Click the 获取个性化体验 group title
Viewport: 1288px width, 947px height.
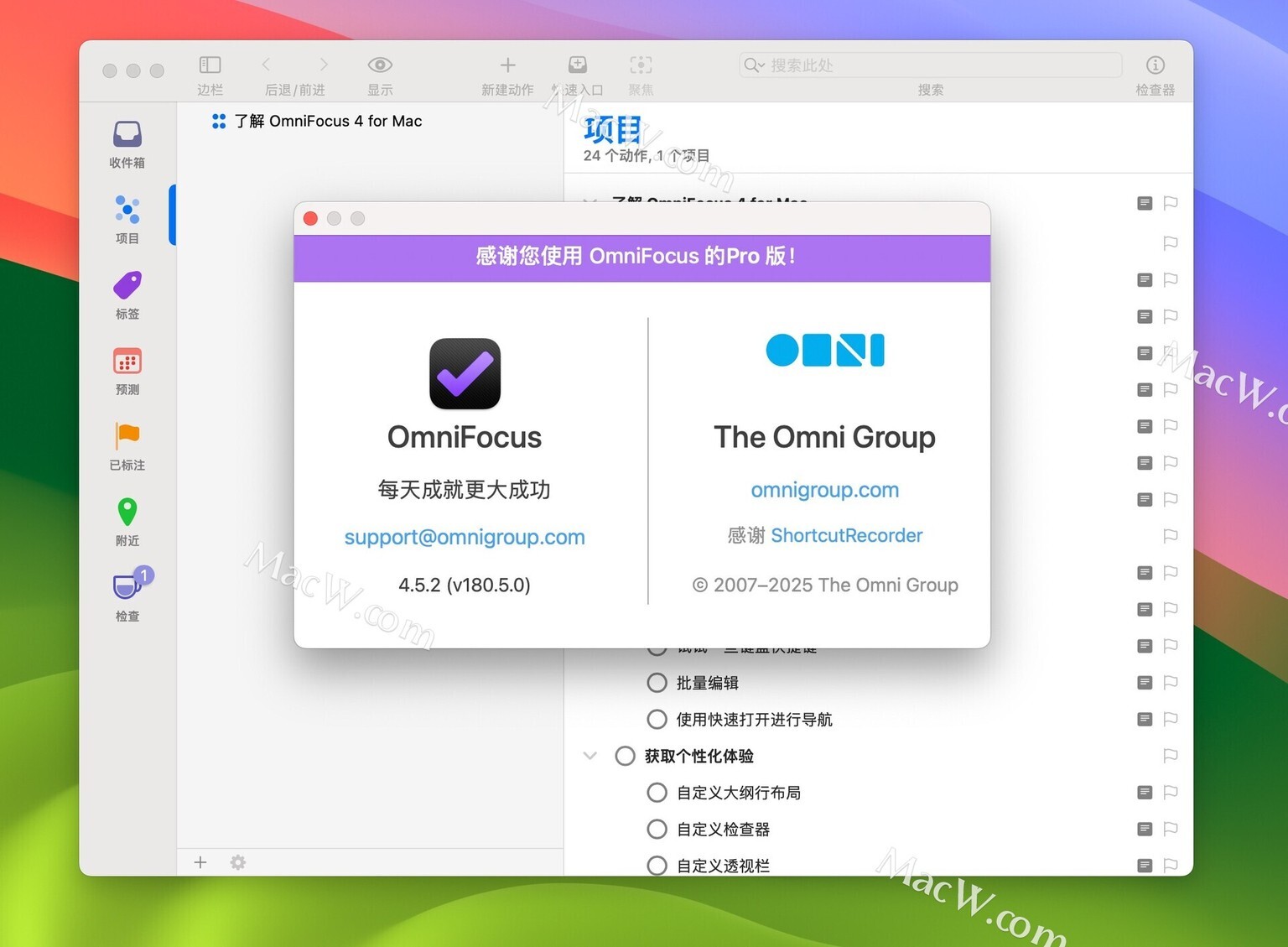pos(699,756)
